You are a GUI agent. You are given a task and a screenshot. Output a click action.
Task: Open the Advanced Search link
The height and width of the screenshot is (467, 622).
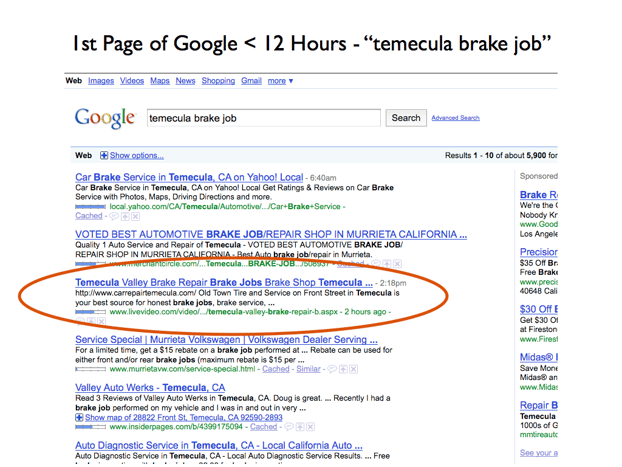point(455,118)
